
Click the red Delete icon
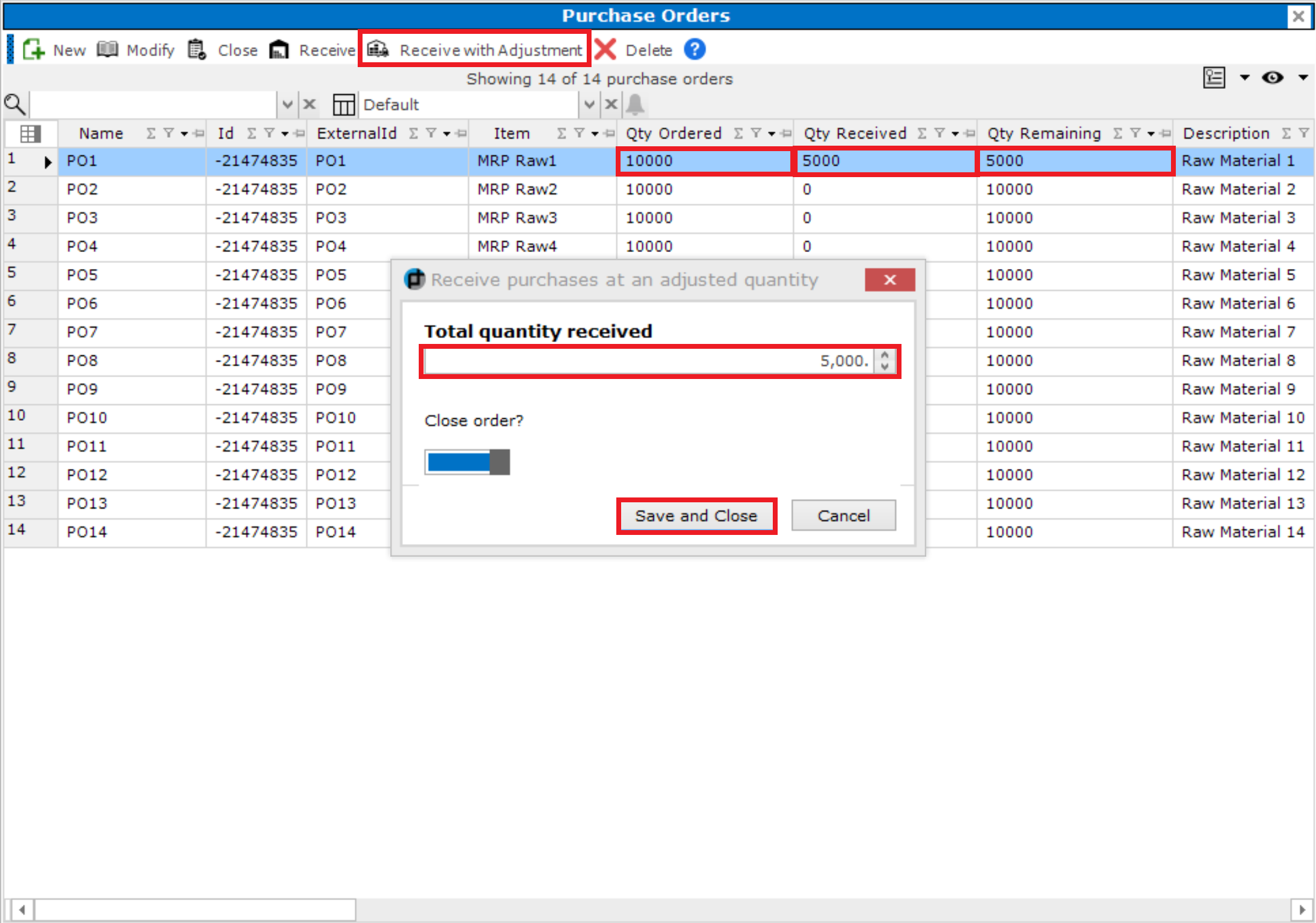click(605, 50)
